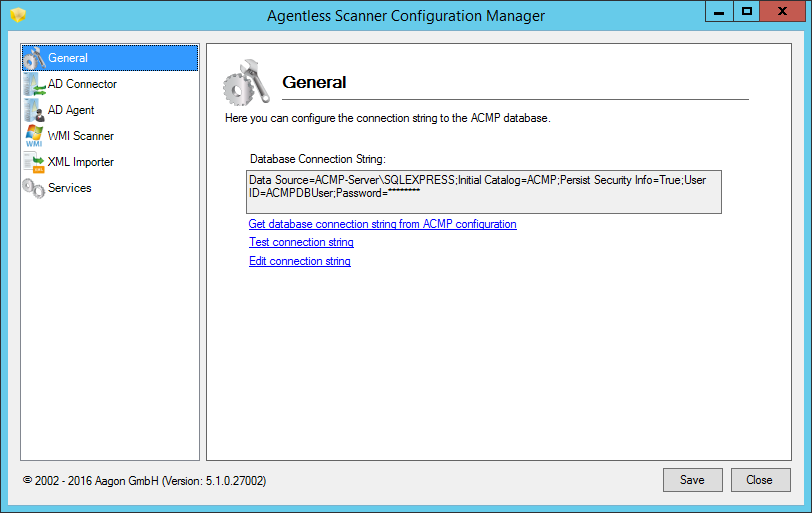This screenshot has height=513, width=812.
Task: Click the WMI Scanner Windows-flag icon
Action: pos(34,136)
